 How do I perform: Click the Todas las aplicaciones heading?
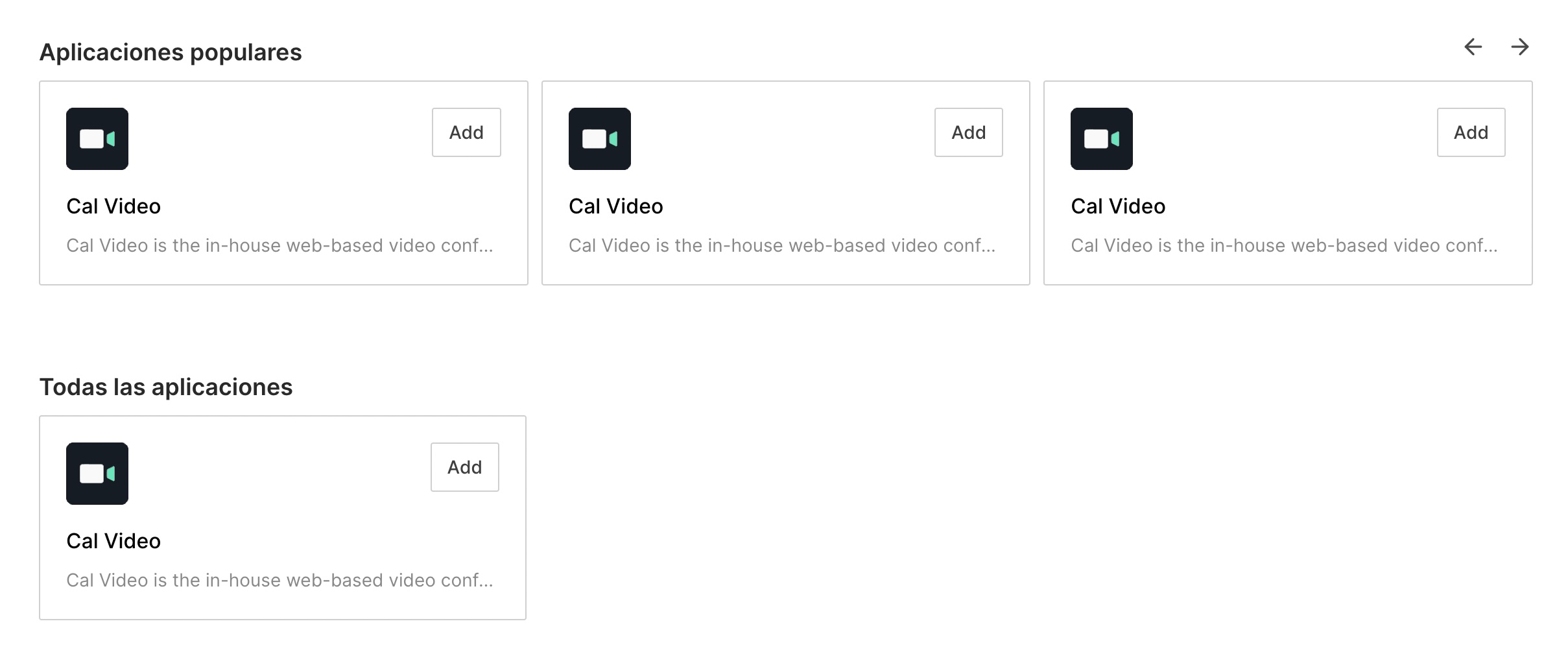click(x=167, y=387)
